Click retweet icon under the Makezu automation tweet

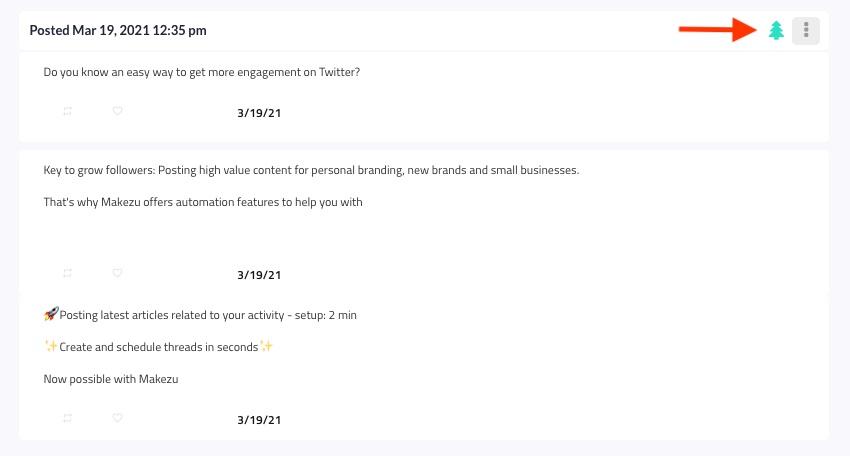pos(67,273)
